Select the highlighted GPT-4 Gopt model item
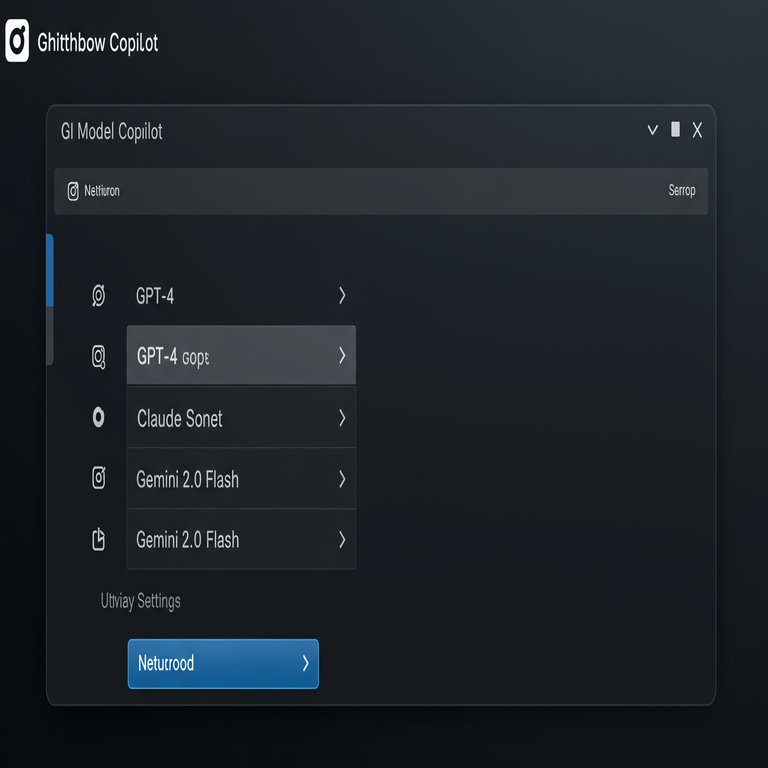The height and width of the screenshot is (768, 768). pyautogui.click(x=241, y=355)
